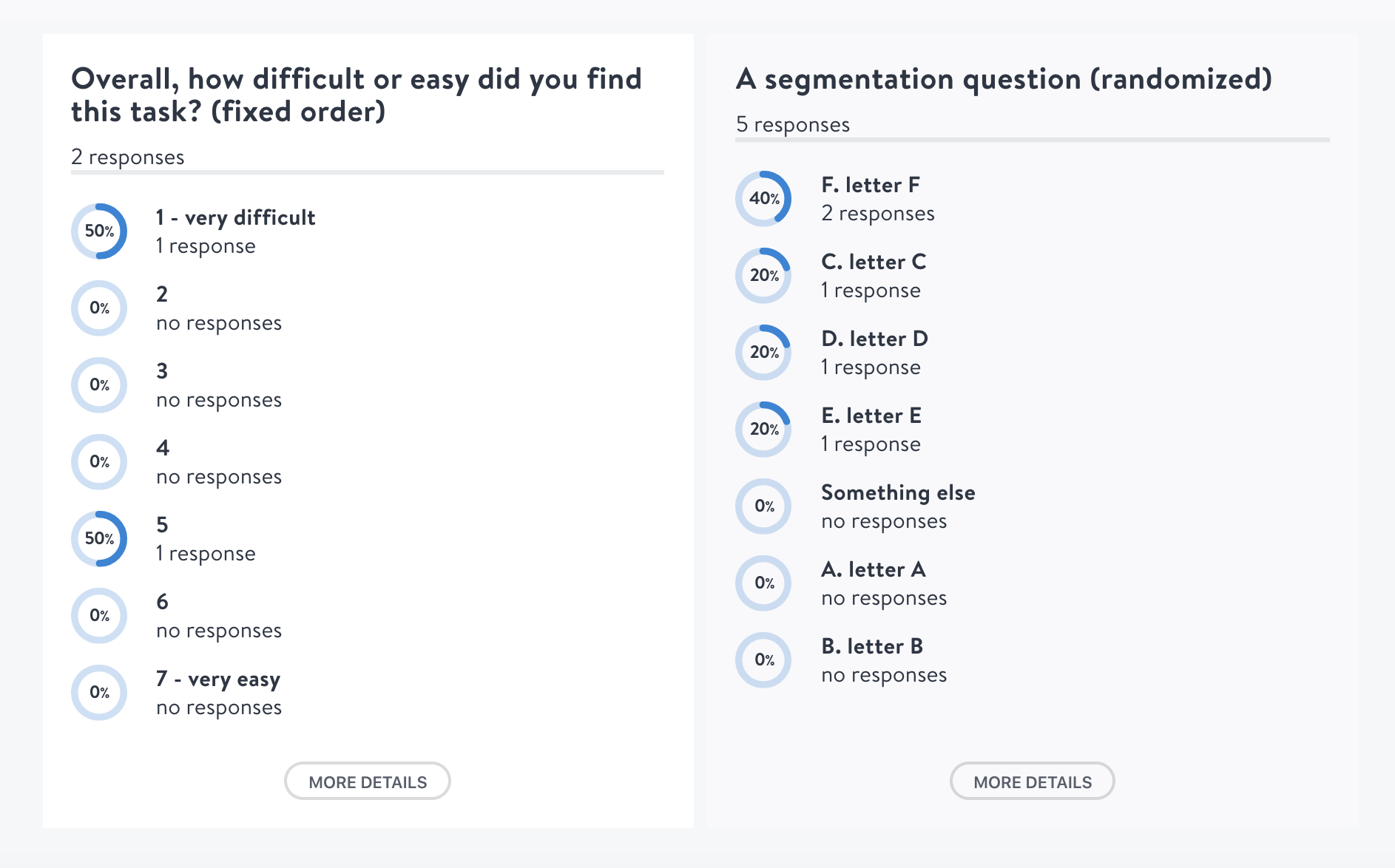This screenshot has width=1395, height=868.
Task: Select the 'F. letter F' answer label
Action: click(x=871, y=185)
